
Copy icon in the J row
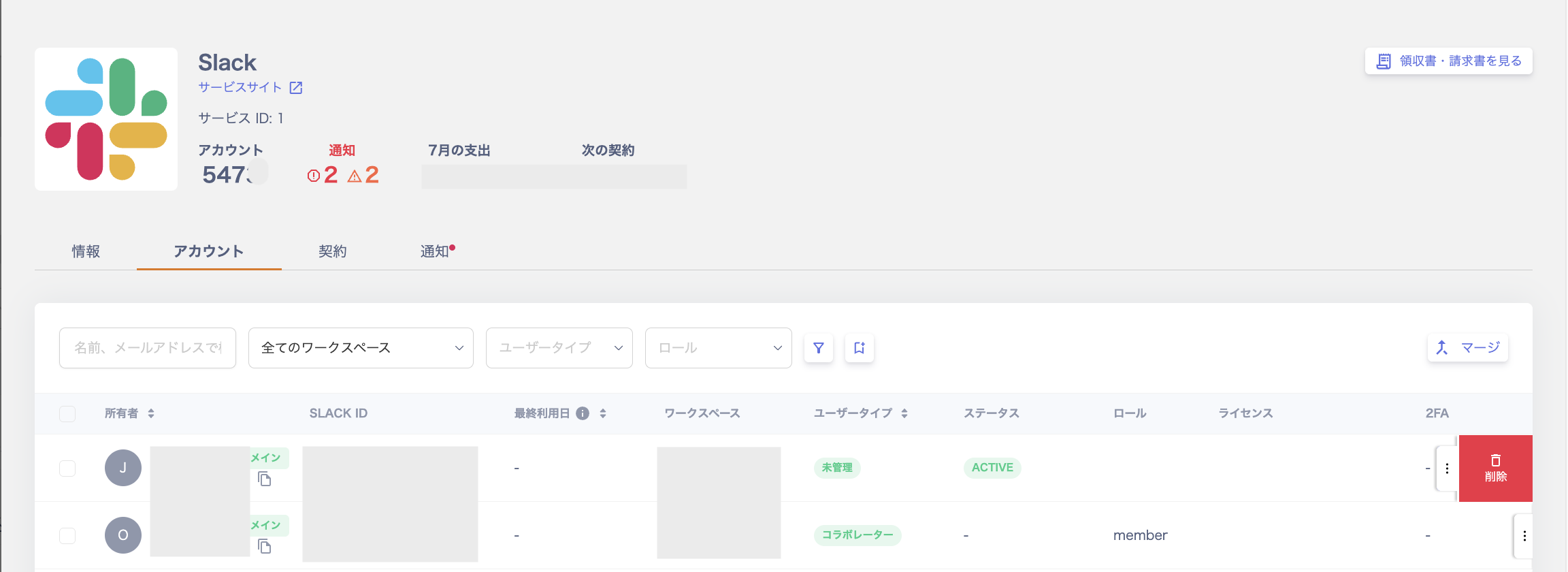[x=265, y=479]
